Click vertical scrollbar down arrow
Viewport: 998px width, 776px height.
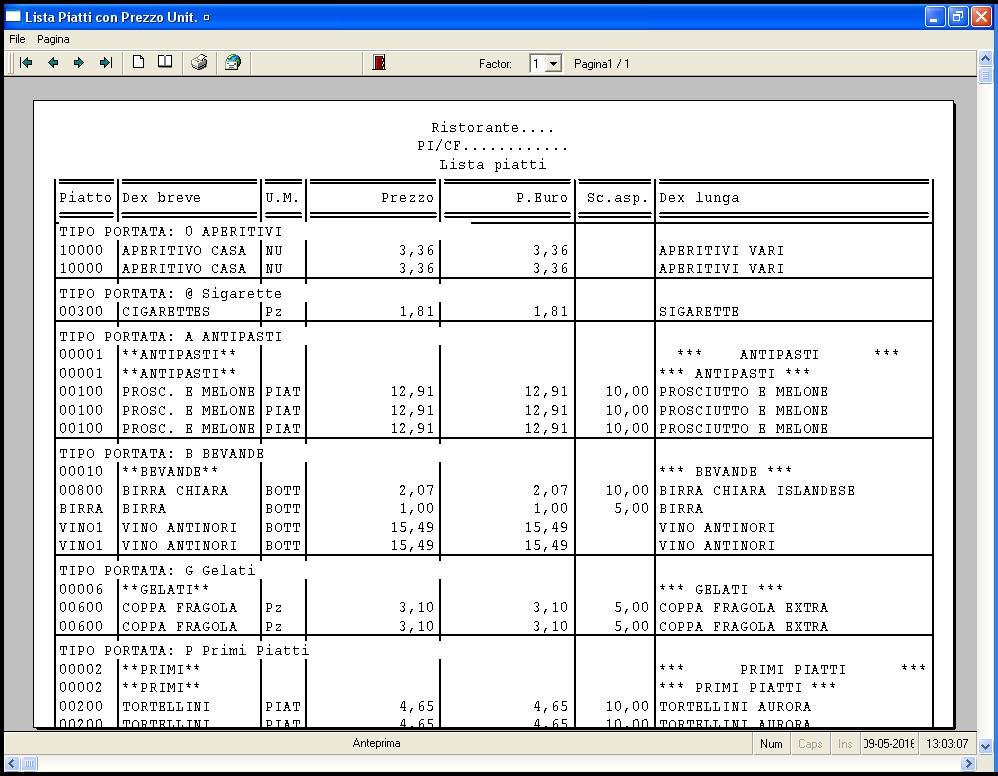pyautogui.click(x=985, y=746)
